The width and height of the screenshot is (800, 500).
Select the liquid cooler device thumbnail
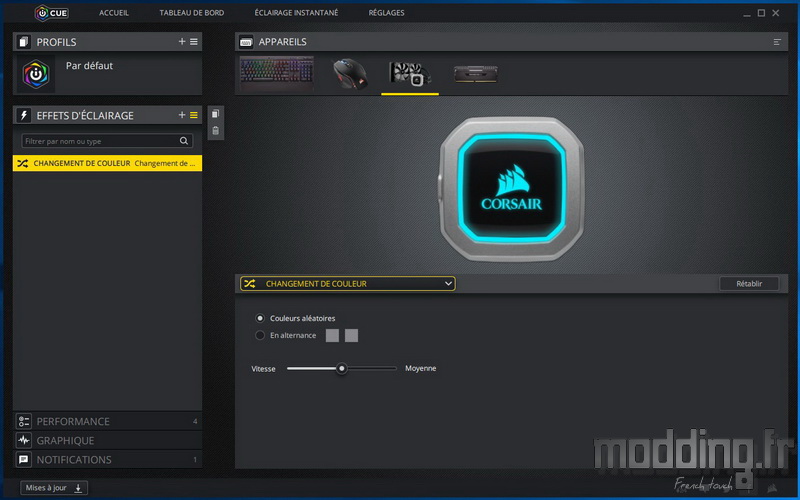410,74
